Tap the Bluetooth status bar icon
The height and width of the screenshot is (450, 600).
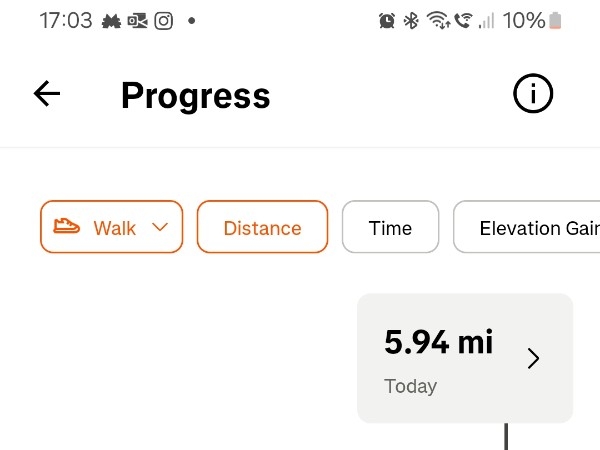click(x=411, y=20)
